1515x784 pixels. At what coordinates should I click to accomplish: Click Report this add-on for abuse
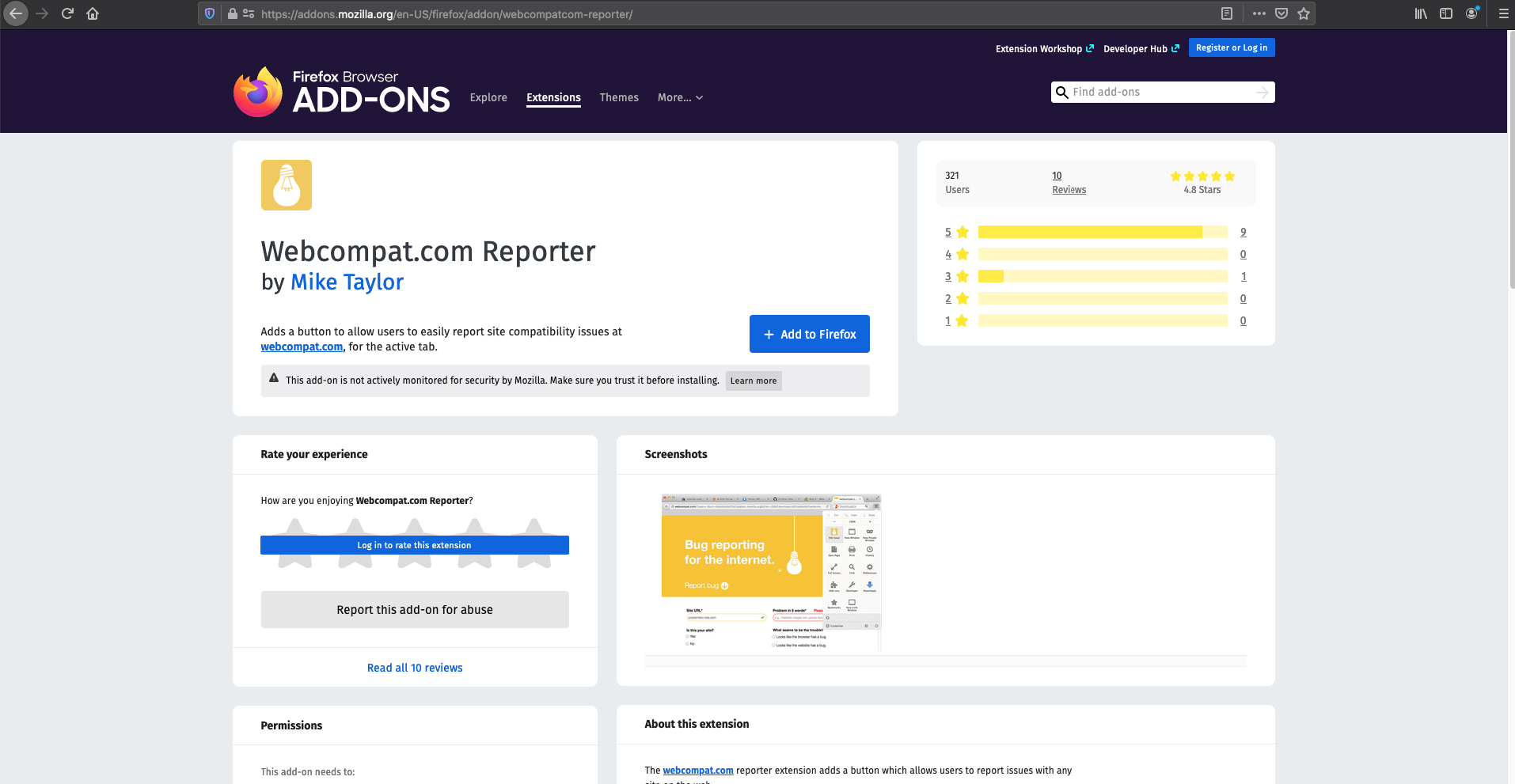(x=415, y=610)
